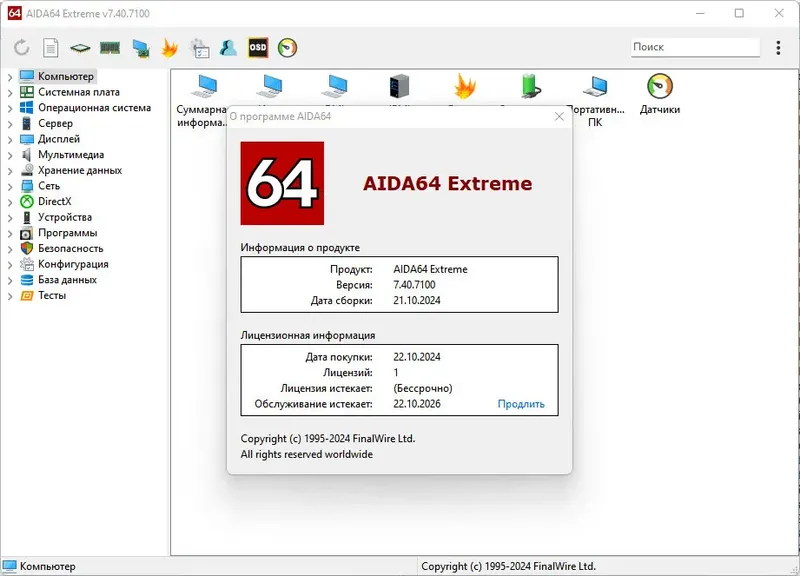Expand the Сеть tree node
800x576 pixels.
point(10,187)
